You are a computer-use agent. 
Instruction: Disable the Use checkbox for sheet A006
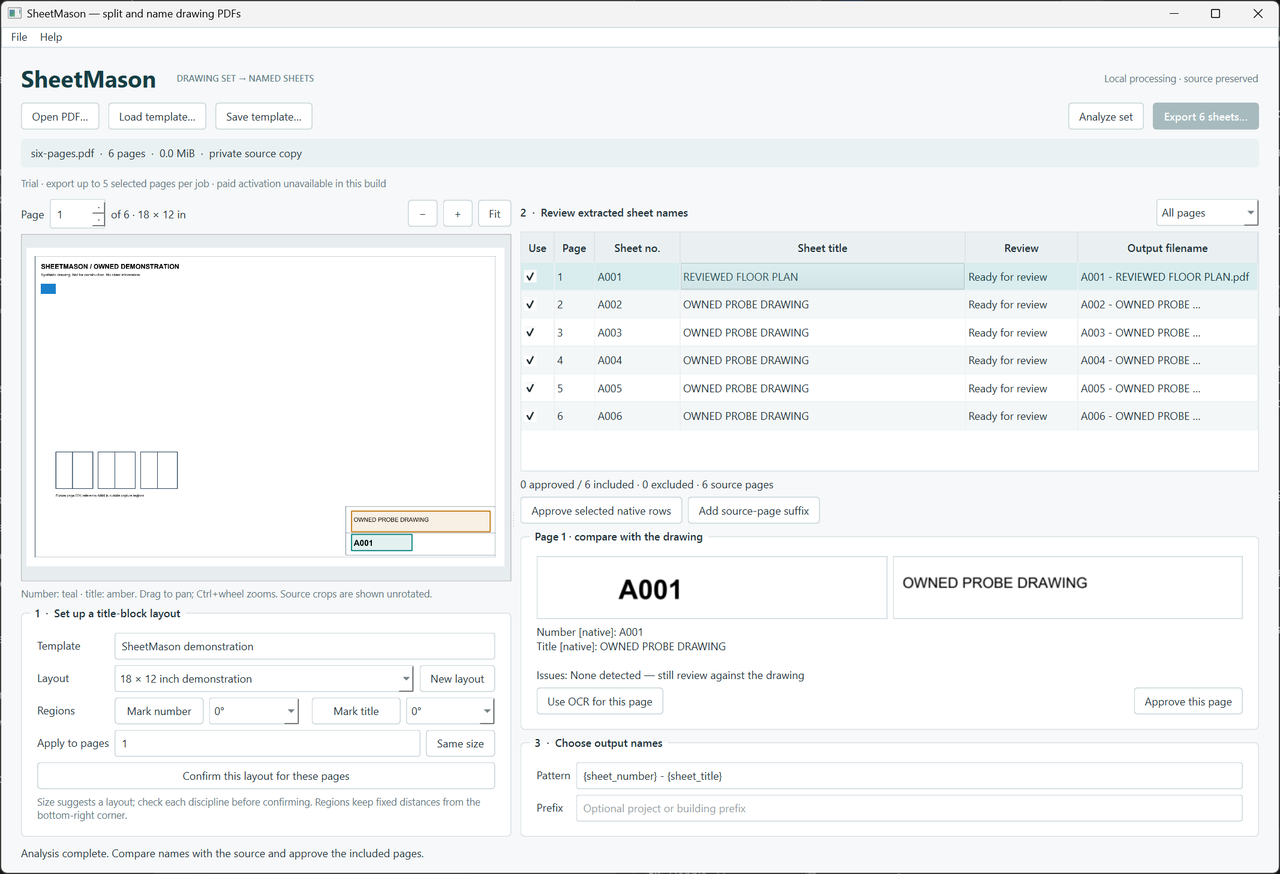coord(530,416)
